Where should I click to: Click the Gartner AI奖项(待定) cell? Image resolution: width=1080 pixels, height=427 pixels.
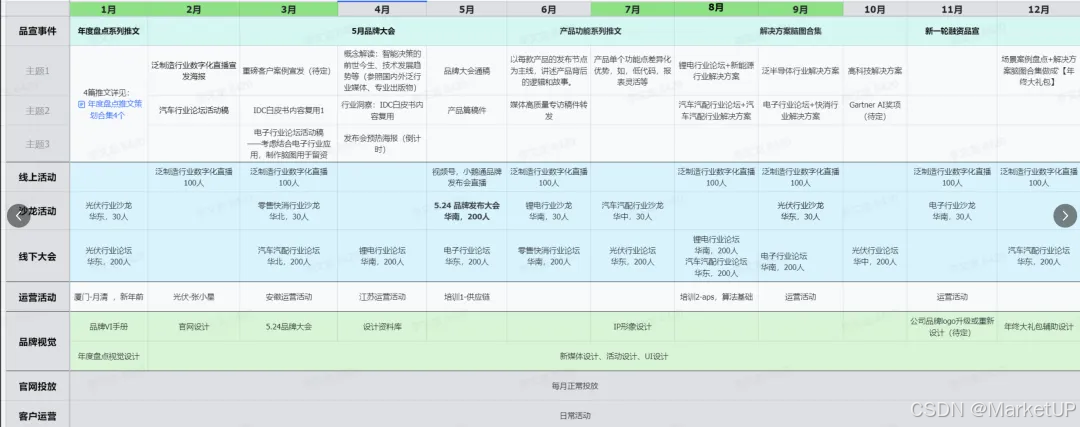[x=875, y=110]
